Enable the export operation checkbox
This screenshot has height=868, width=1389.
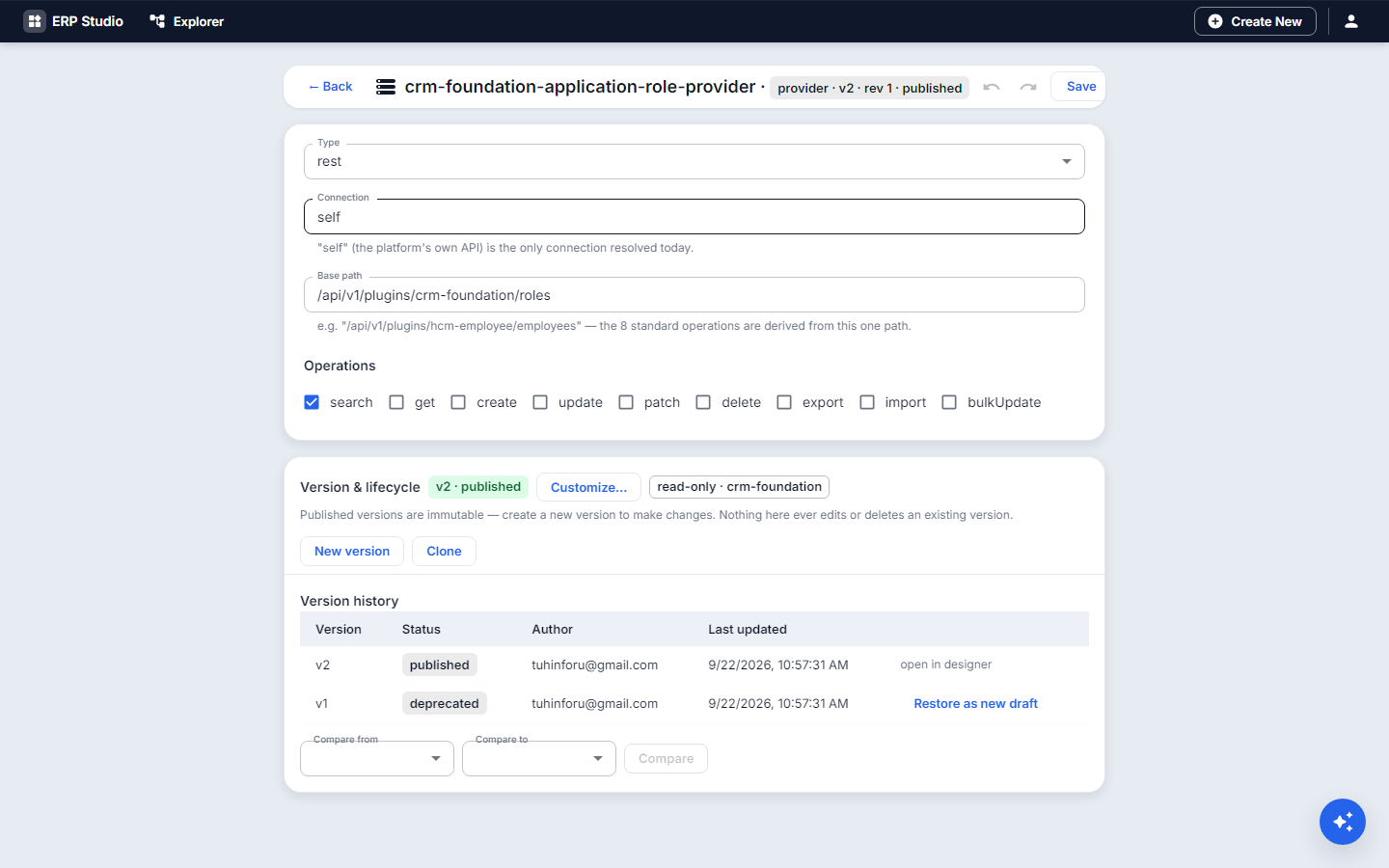784,402
